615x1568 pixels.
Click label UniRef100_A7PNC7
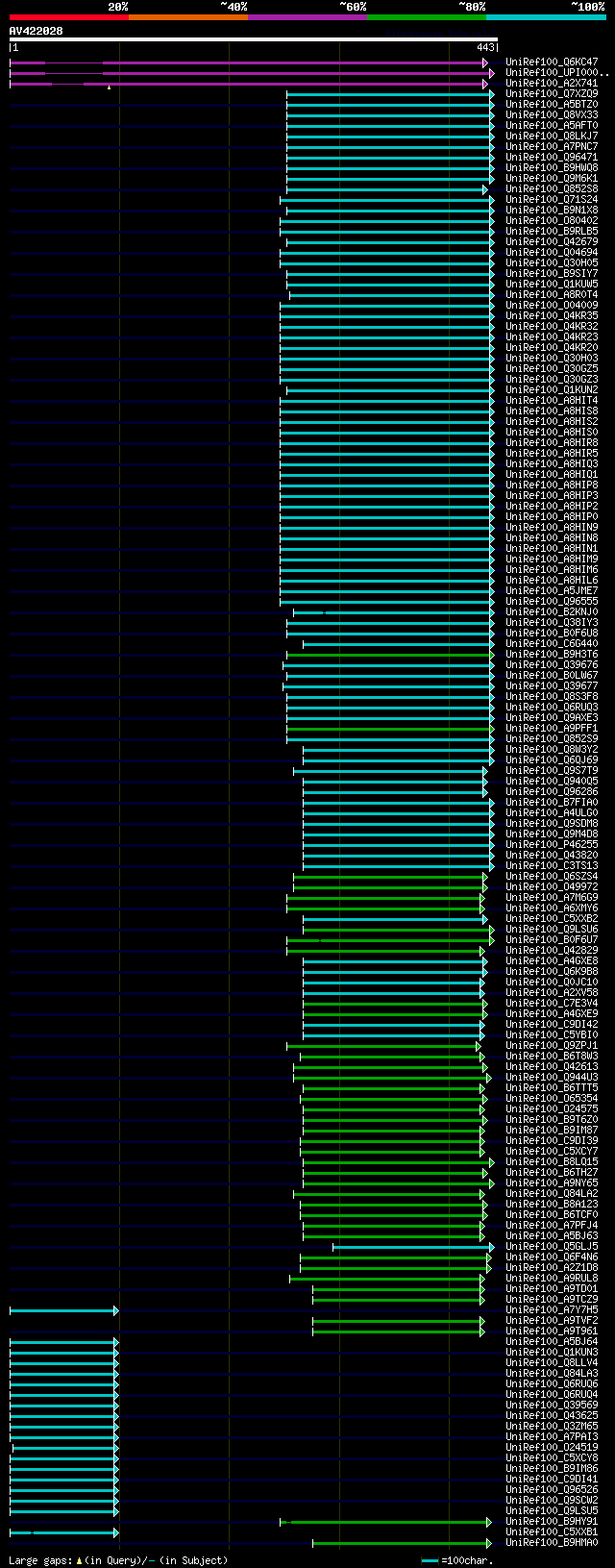(552, 147)
